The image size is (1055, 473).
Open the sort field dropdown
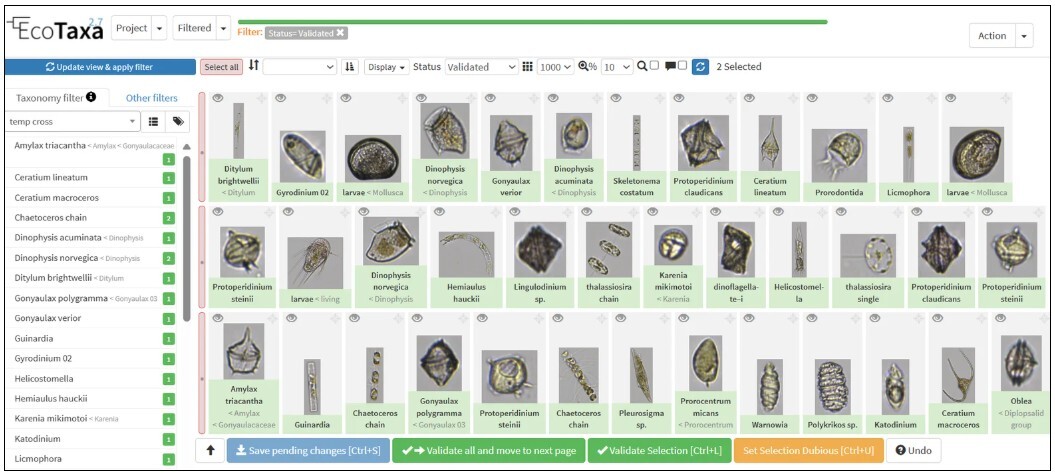pos(299,67)
